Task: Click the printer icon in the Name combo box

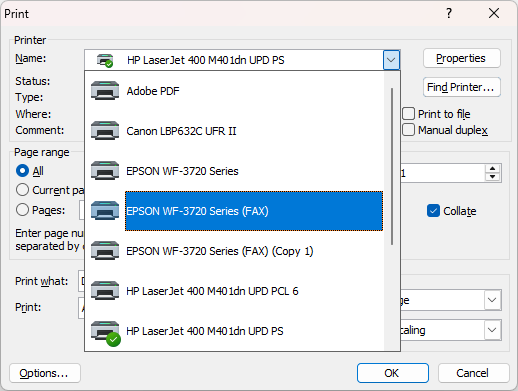Action: coord(105,60)
